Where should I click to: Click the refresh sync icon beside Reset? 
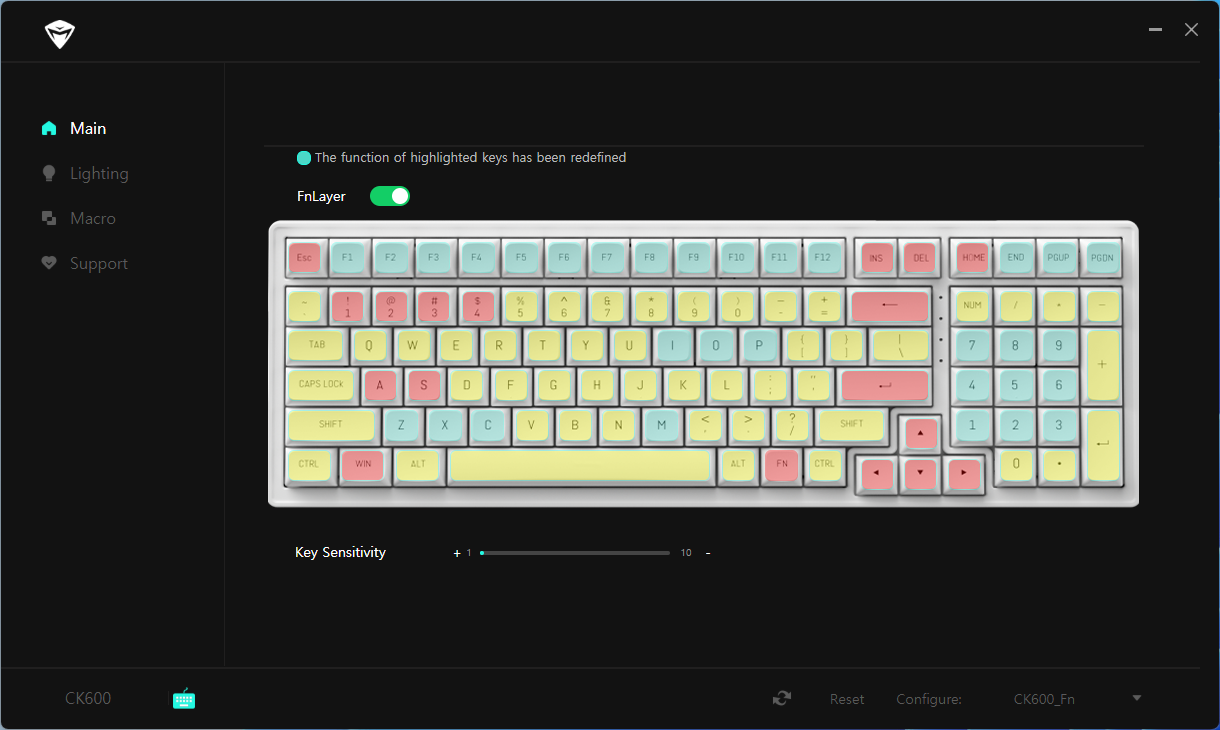pyautogui.click(x=782, y=699)
